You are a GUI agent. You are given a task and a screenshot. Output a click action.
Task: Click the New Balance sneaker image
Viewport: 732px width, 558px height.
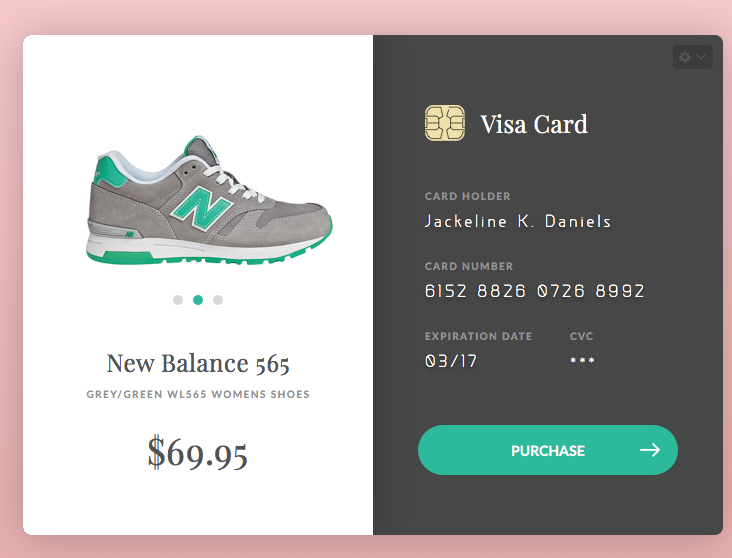(x=209, y=200)
